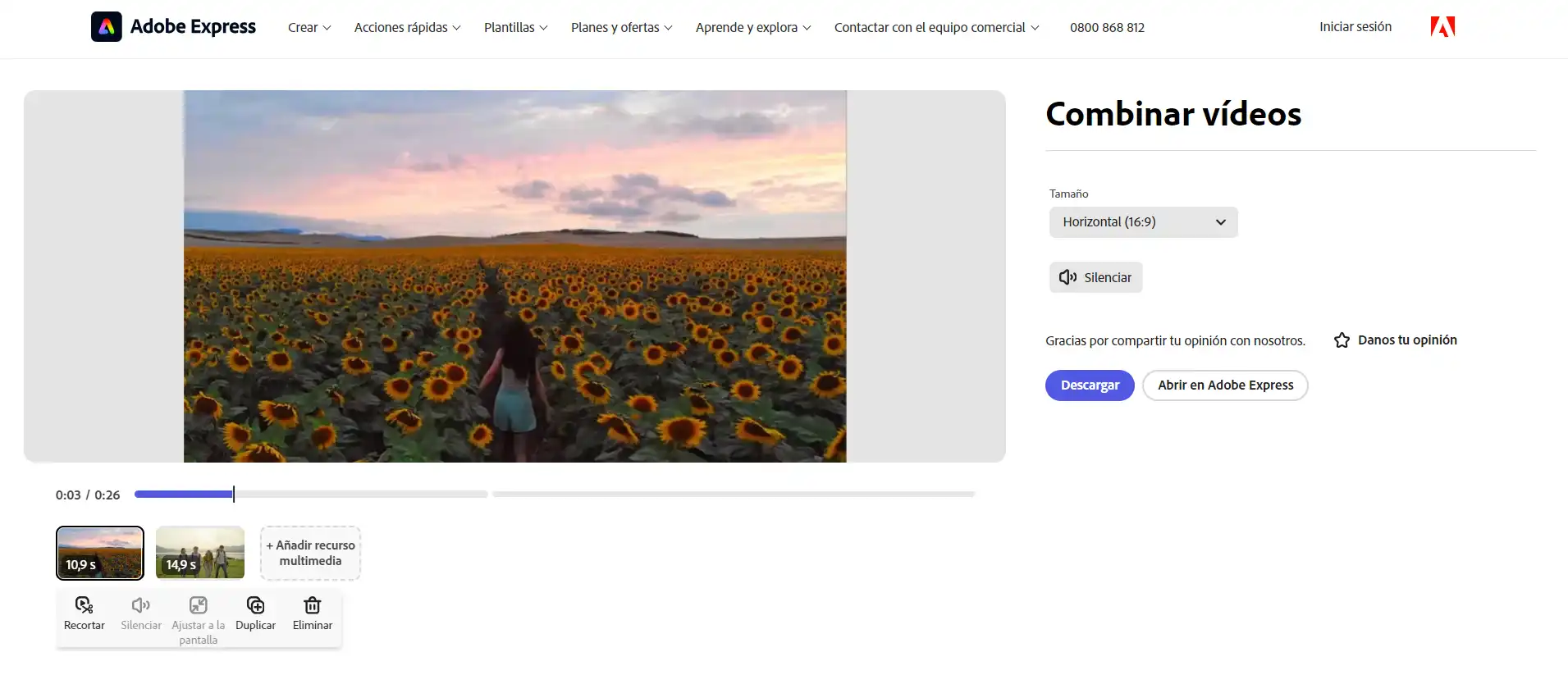Click the Gracias por compartir tu opinión text
The width and height of the screenshot is (1568, 675).
point(1175,341)
